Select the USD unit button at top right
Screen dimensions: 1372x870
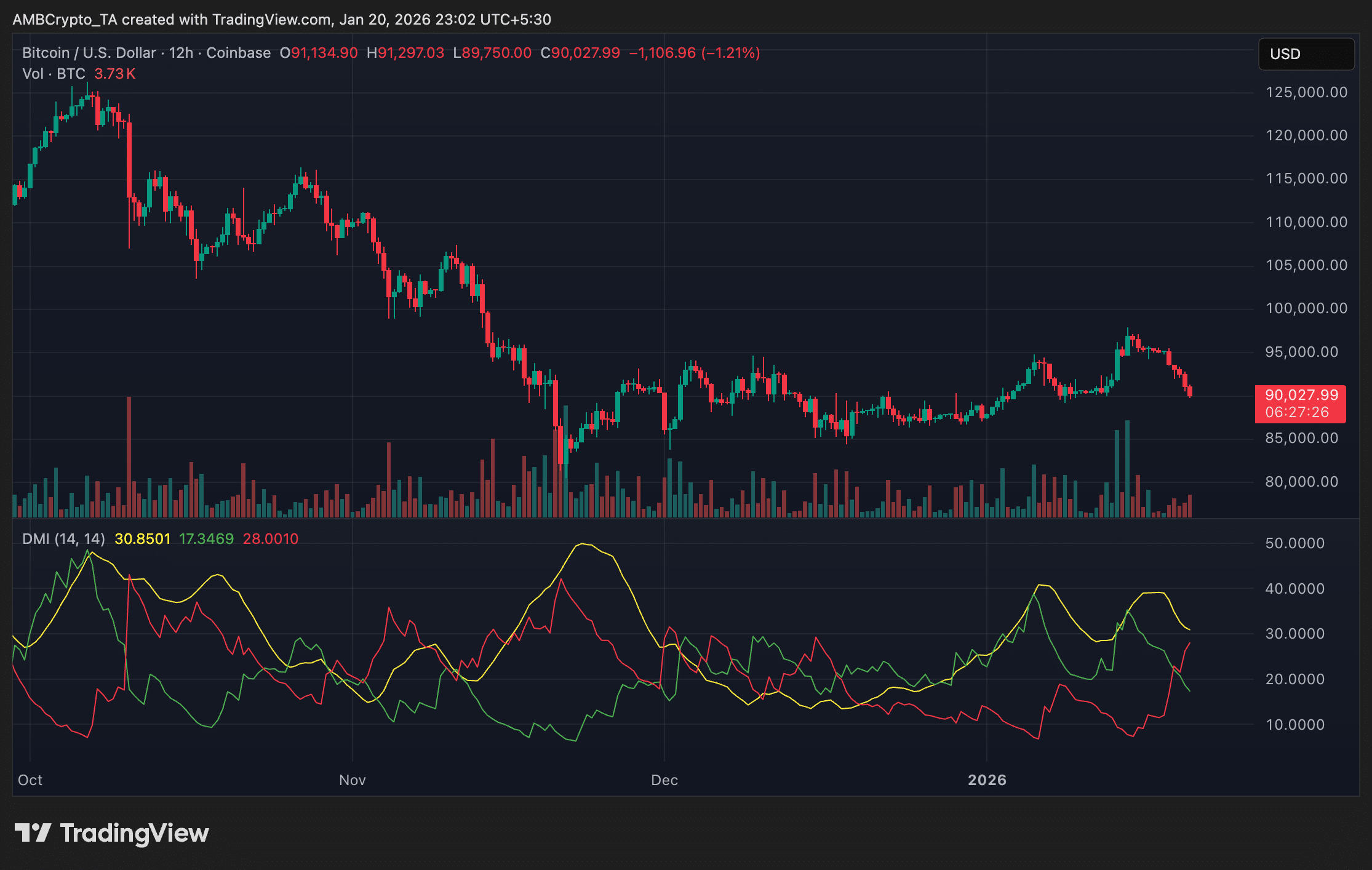(x=1306, y=54)
